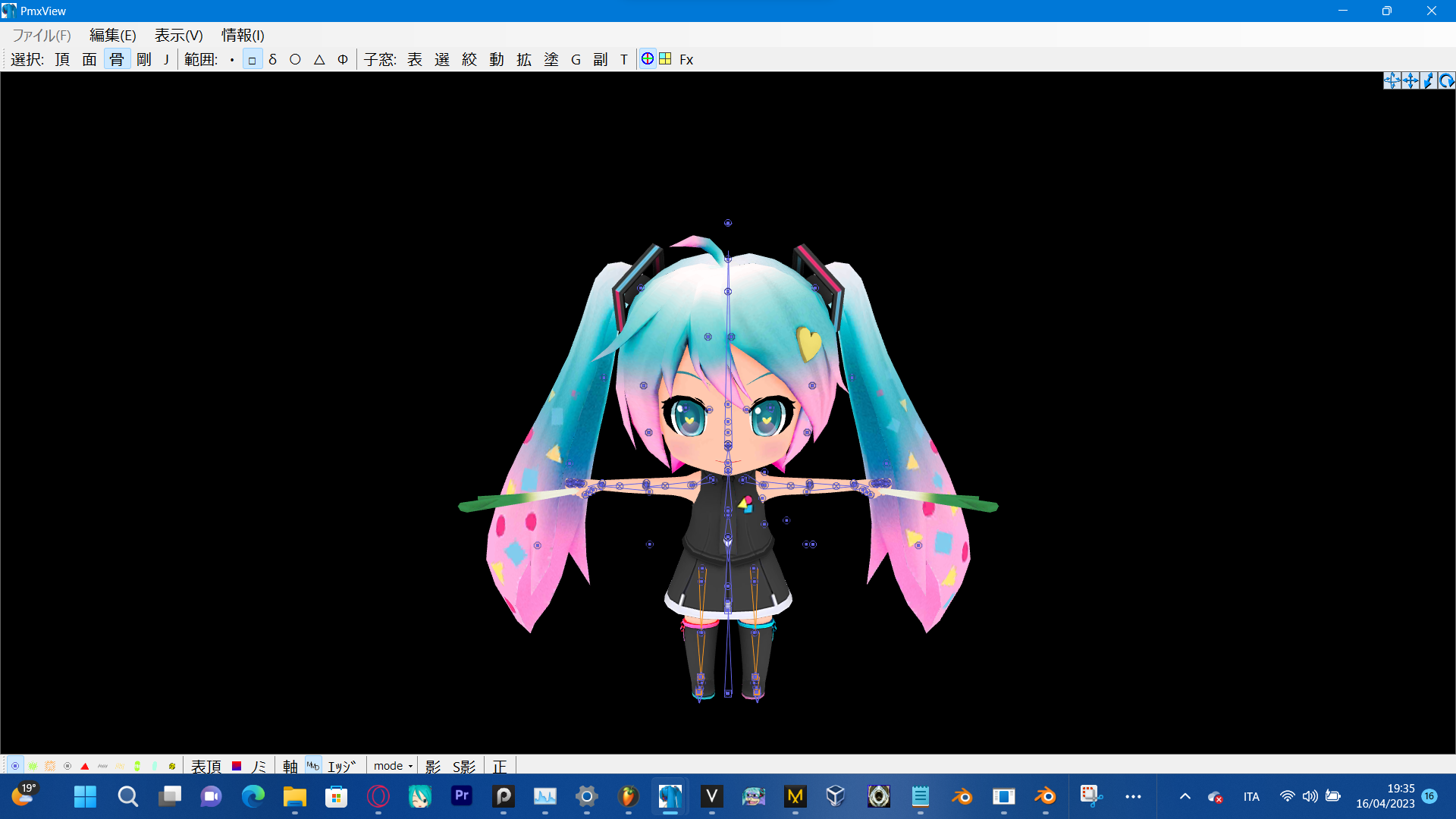The width and height of the screenshot is (1456, 819).
Task: Open the 編集(E) menu
Action: tap(112, 36)
